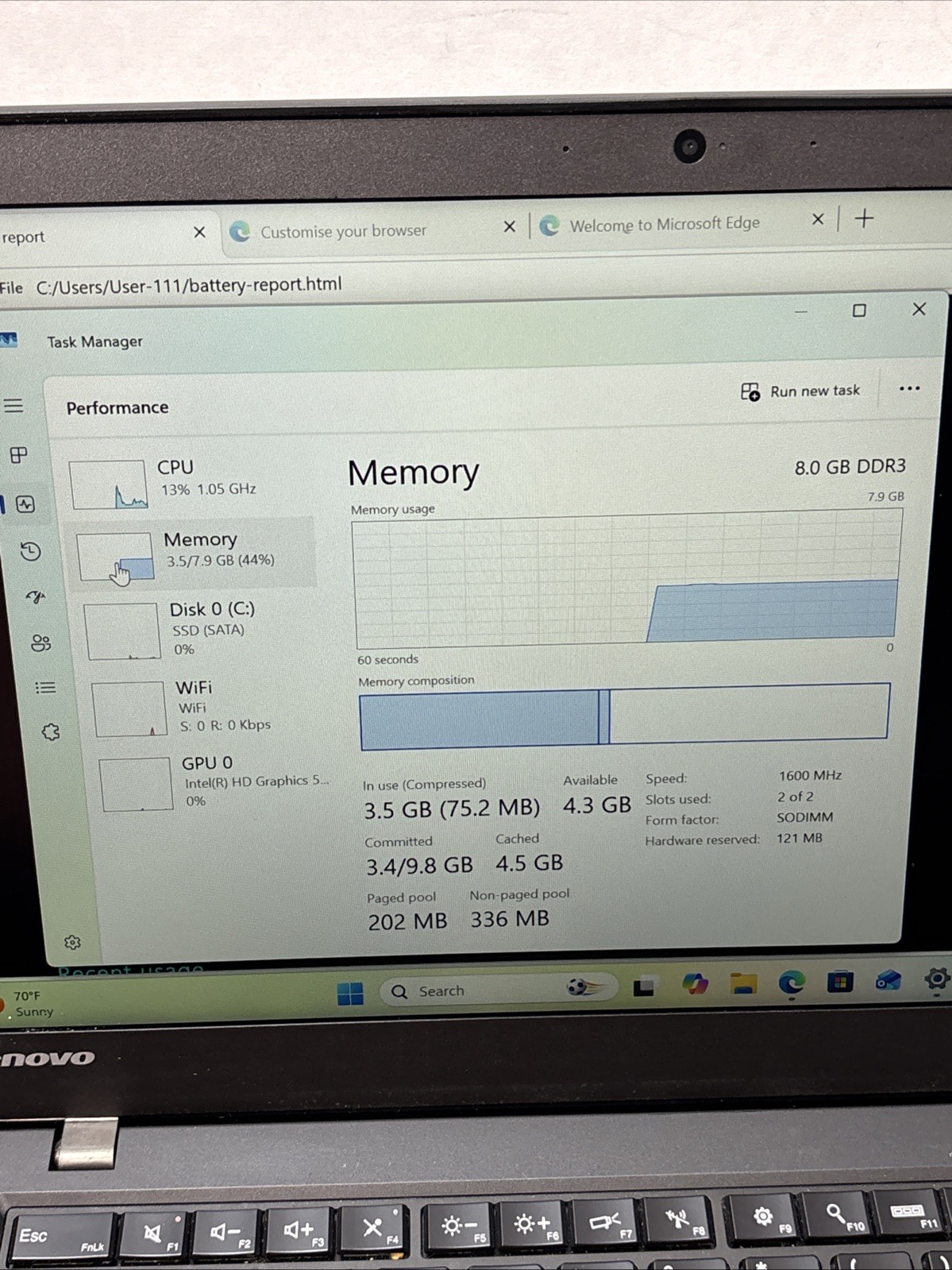Viewport: 952px width, 1270px height.
Task: Click the Available value 4.3 GB
Action: click(596, 805)
